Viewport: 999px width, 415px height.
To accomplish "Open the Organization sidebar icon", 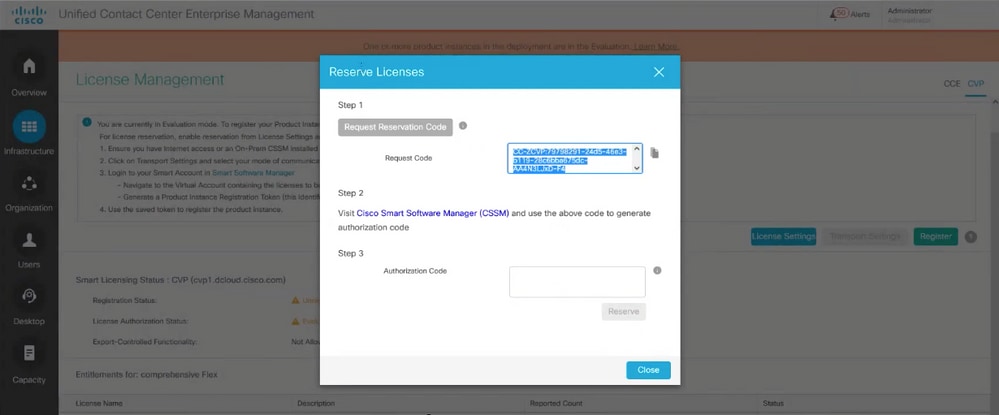I will coord(29,184).
